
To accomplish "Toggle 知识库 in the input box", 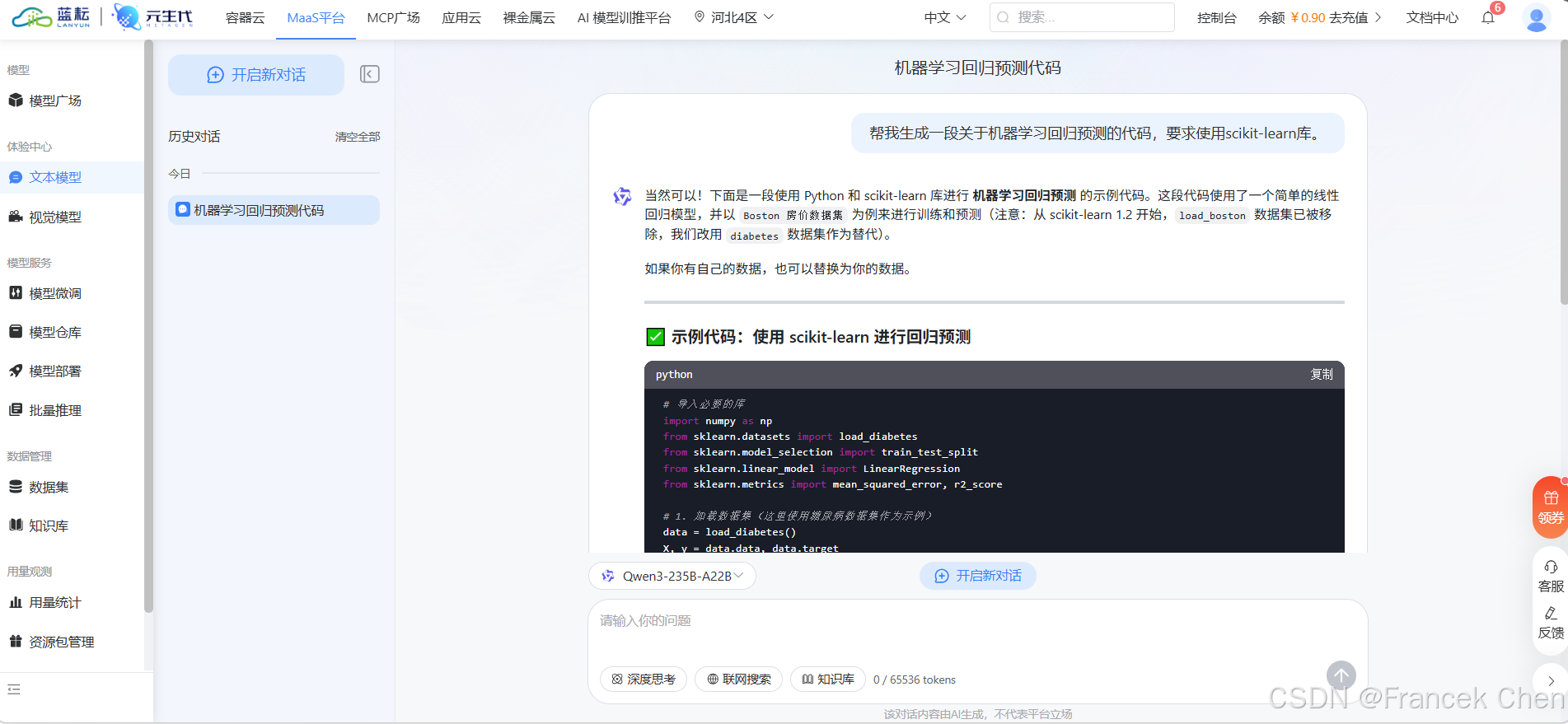I will 828,680.
